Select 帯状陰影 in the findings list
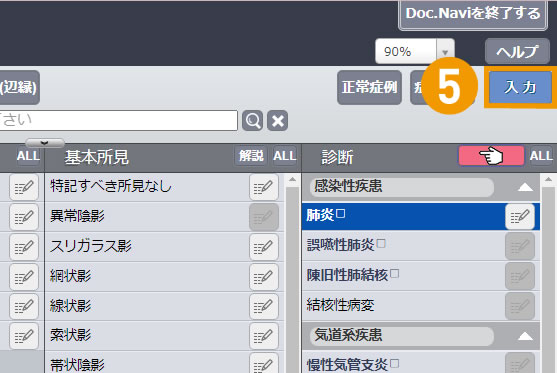Screen dimensions: 557x373 click(77, 365)
